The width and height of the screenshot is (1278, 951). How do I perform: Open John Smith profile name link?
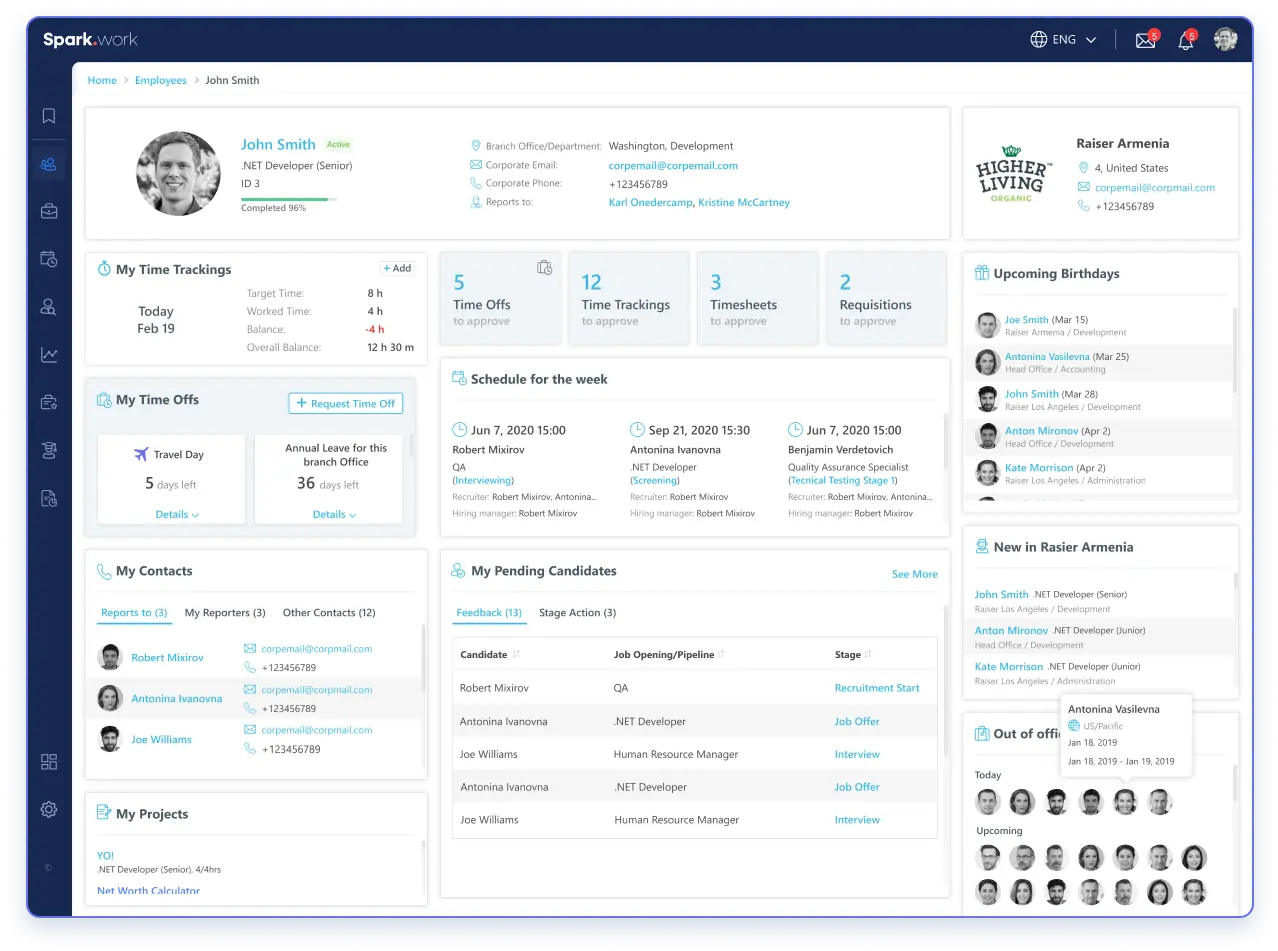[x=278, y=144]
